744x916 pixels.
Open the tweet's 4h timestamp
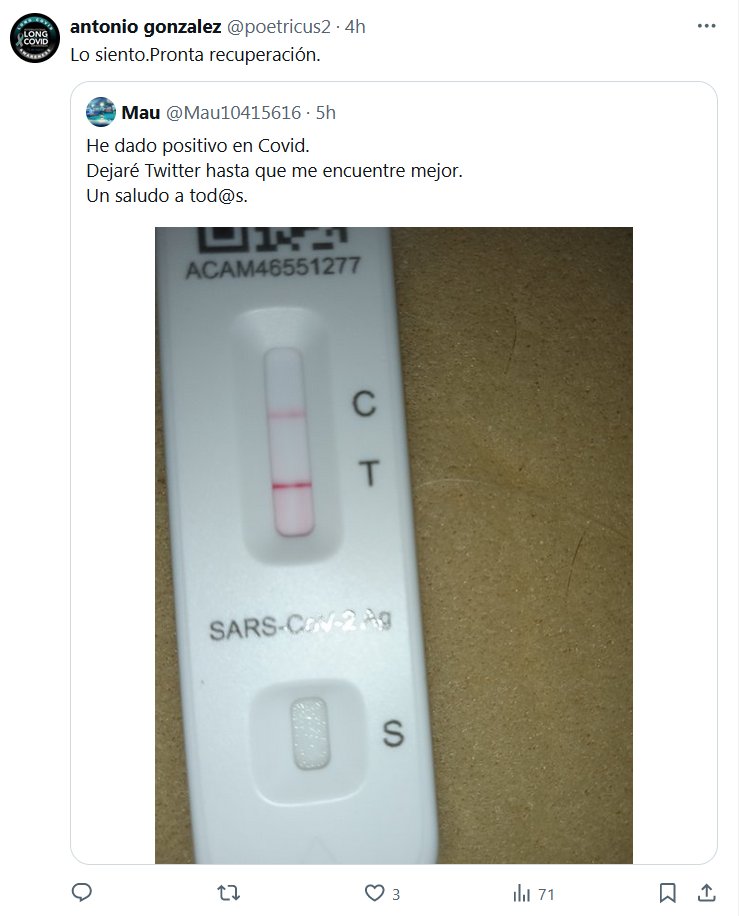(354, 27)
